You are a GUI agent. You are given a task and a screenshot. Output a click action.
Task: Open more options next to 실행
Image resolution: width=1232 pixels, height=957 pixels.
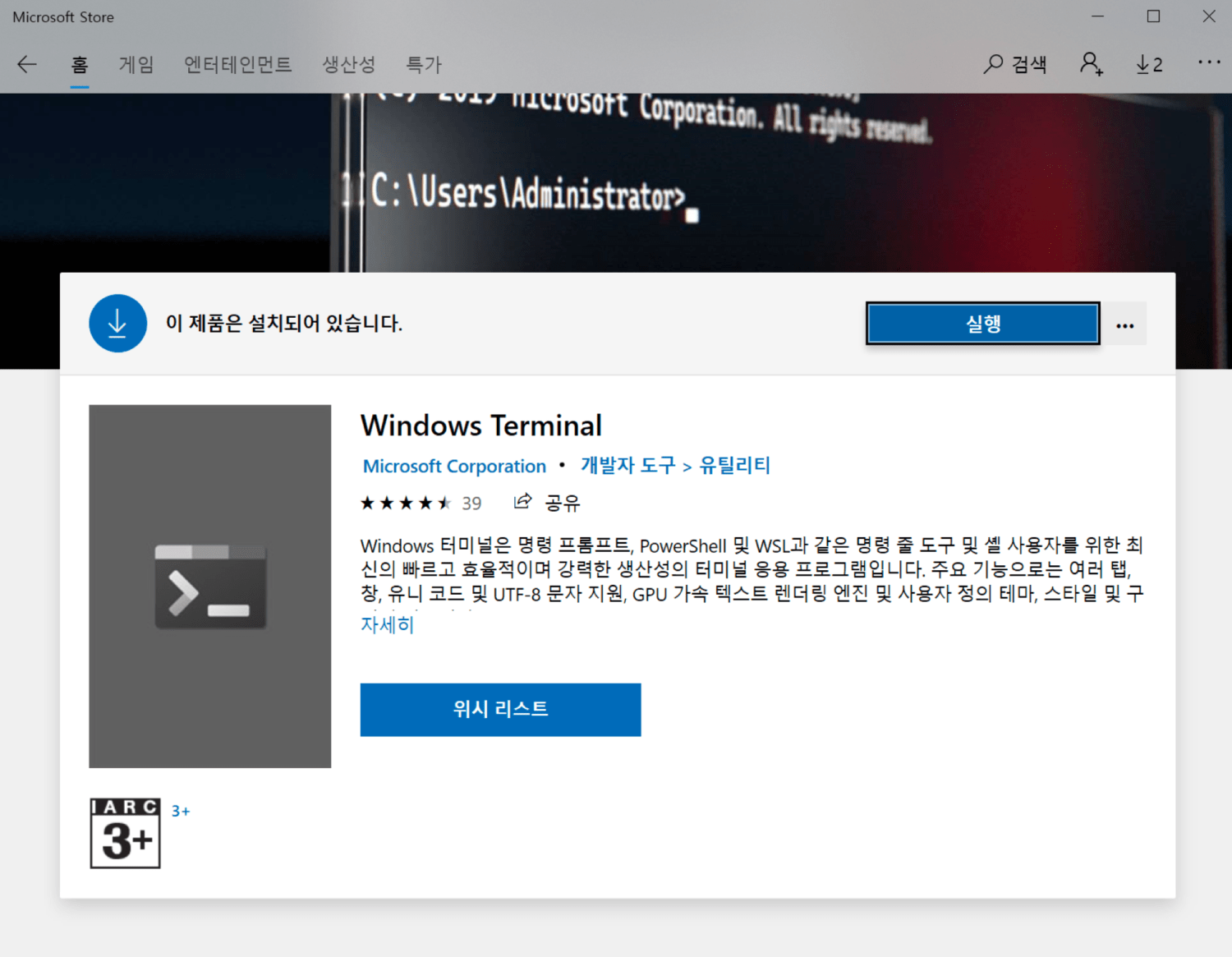(1125, 325)
